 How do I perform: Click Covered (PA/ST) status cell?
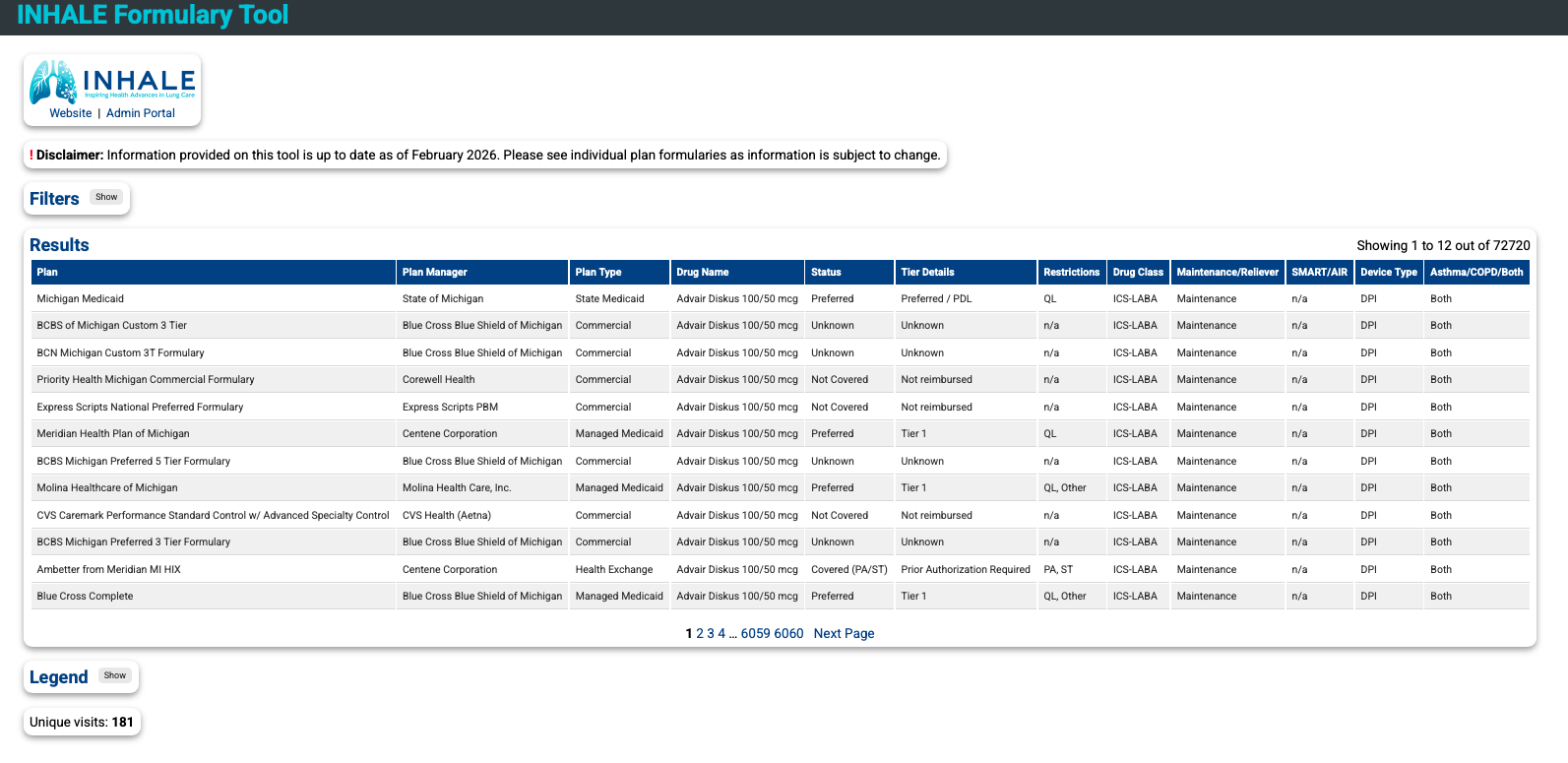click(x=849, y=569)
